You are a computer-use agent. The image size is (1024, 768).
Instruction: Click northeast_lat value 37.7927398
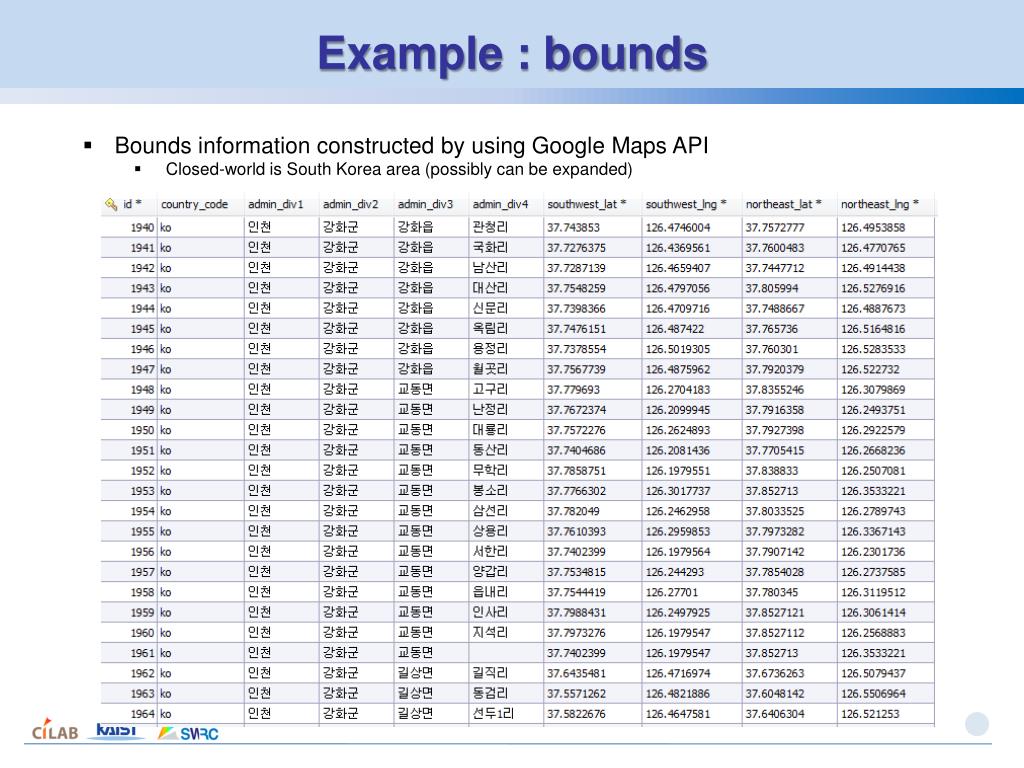pyautogui.click(x=775, y=430)
